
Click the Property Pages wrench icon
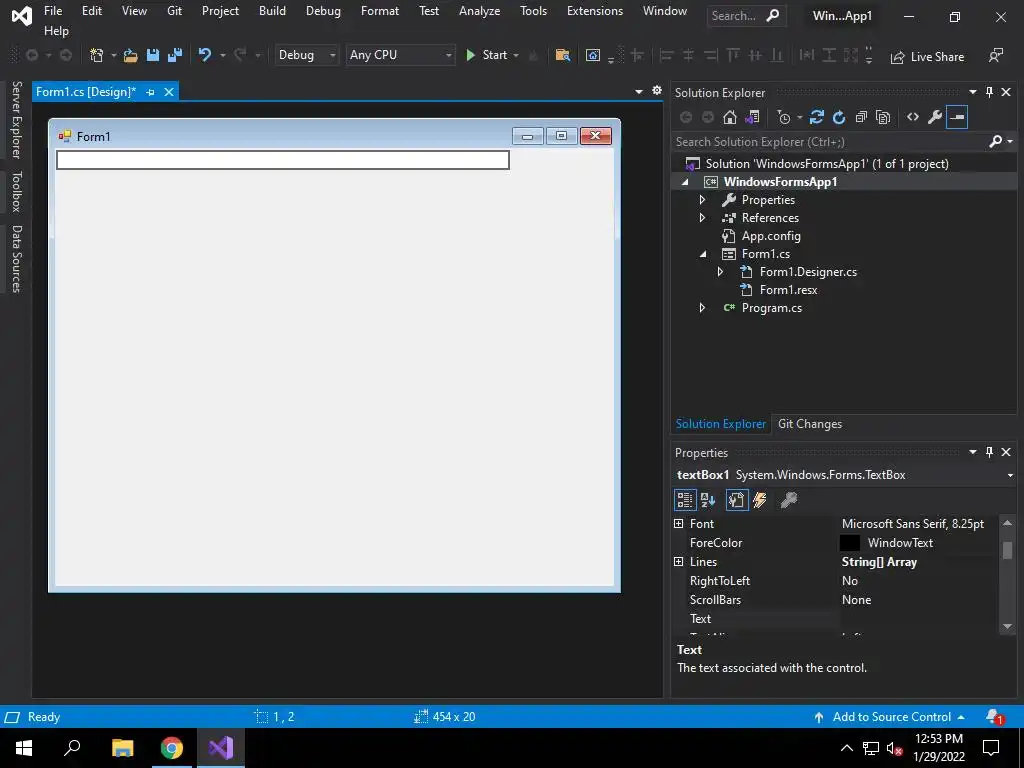788,500
